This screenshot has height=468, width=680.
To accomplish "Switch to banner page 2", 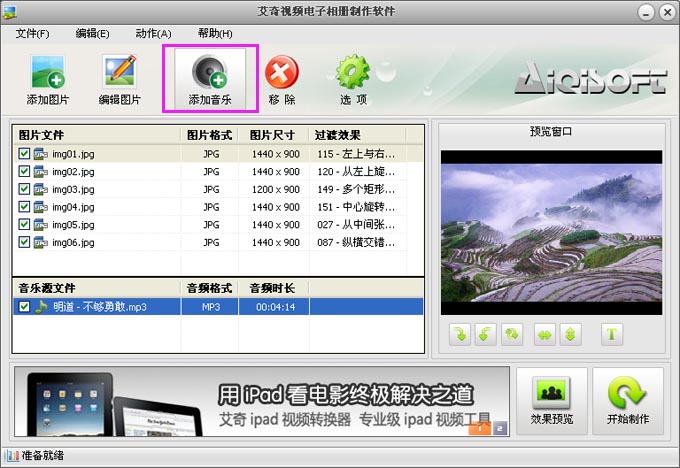I will coord(500,429).
